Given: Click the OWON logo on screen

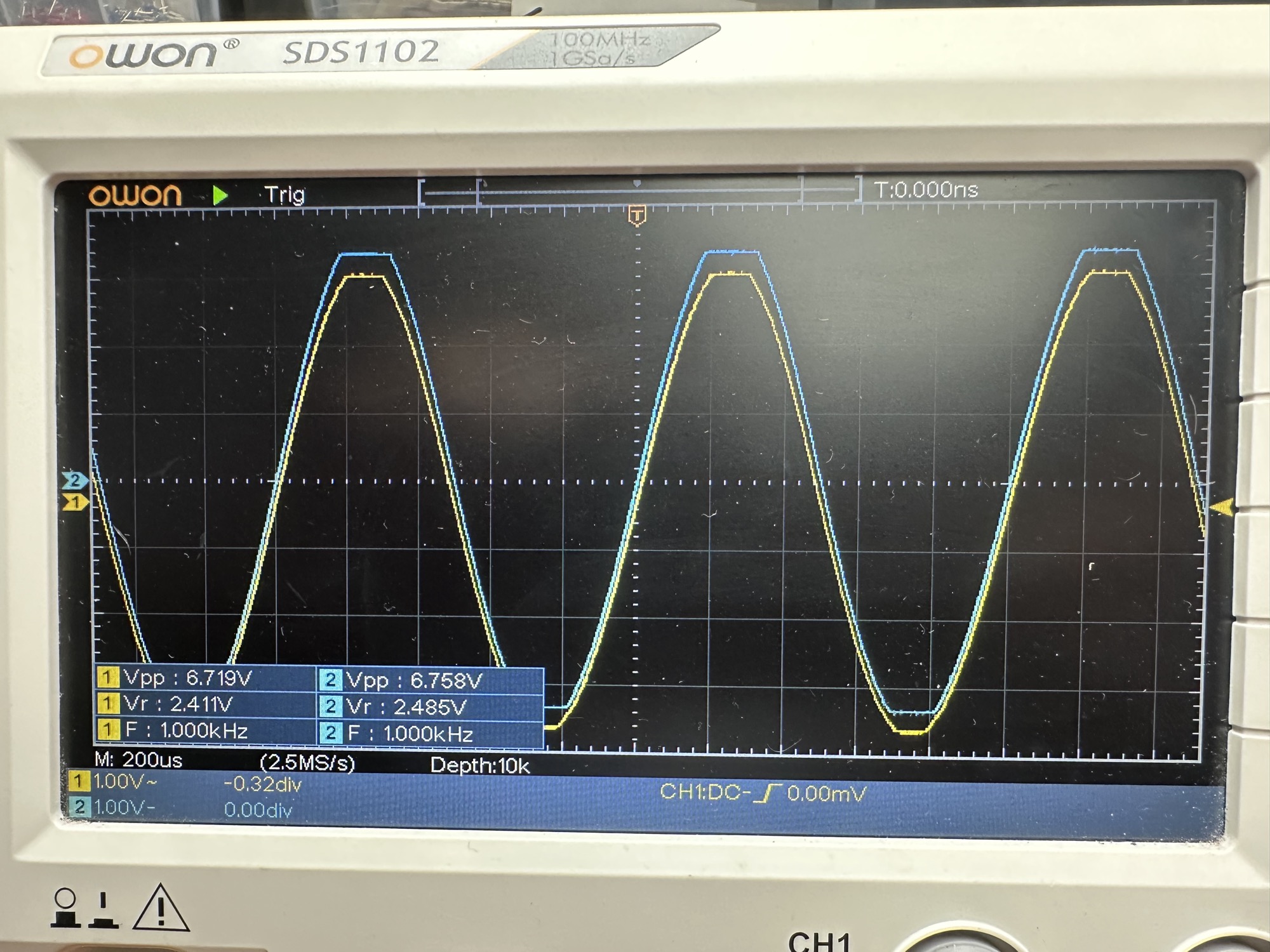Looking at the screenshot, I should [135, 195].
